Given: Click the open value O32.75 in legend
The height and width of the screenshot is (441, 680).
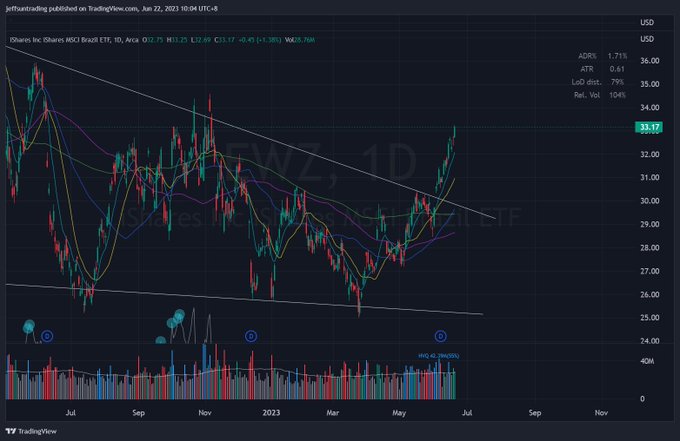Looking at the screenshot, I should point(153,40).
